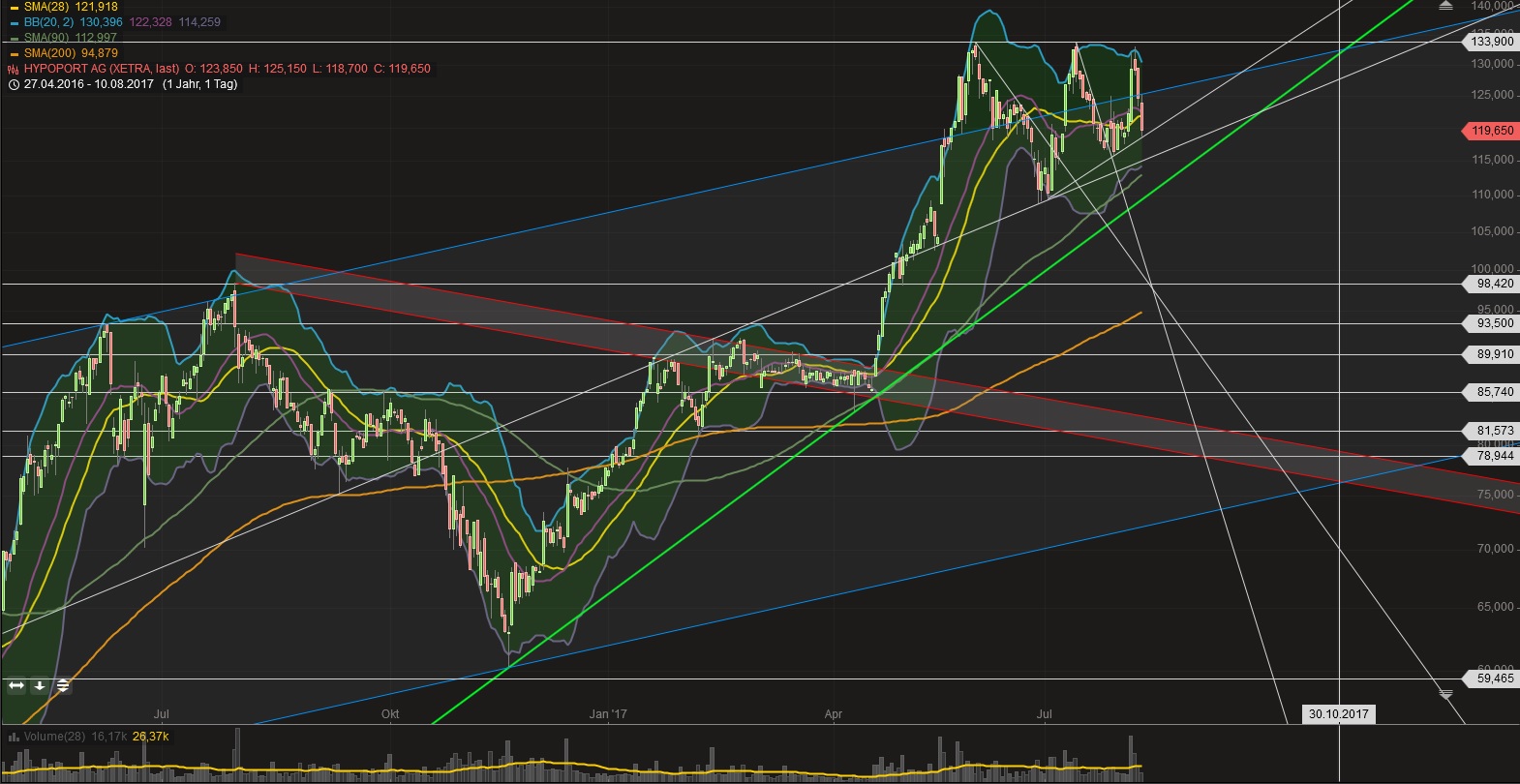Click the BB upper band value 130,396

click(102, 22)
